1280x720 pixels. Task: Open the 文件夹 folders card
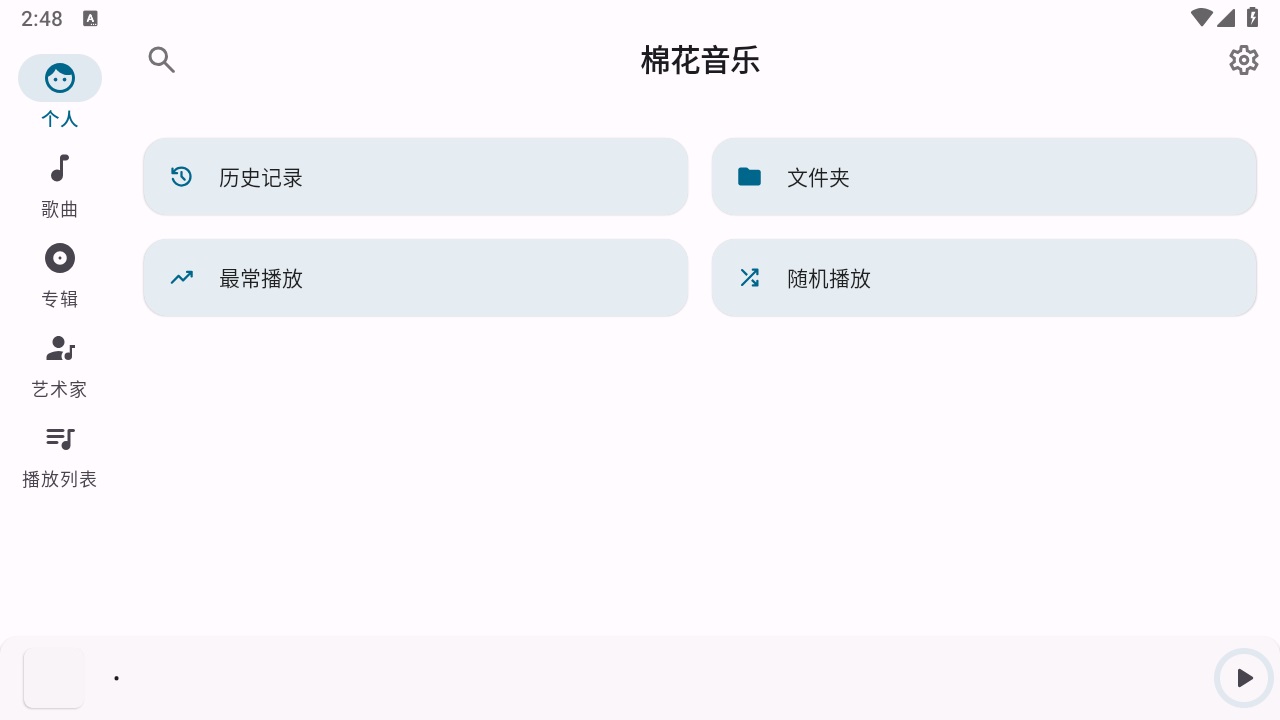[984, 176]
